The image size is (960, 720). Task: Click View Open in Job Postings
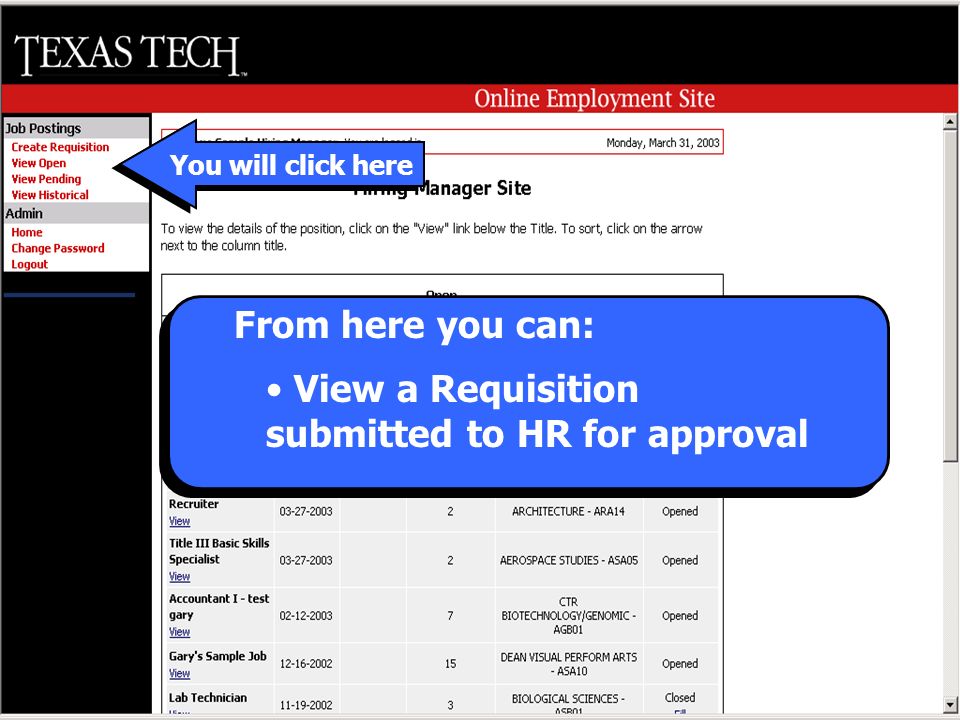39,163
